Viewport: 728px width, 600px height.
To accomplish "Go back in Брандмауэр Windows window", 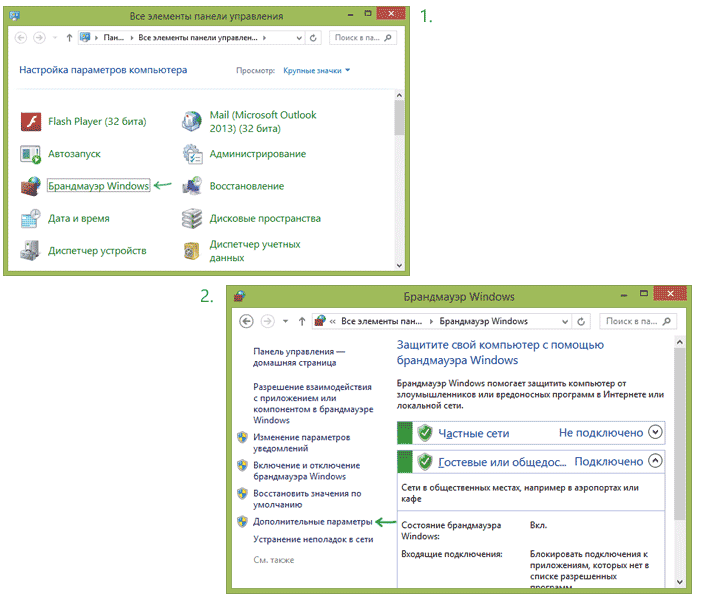I will 247,321.
